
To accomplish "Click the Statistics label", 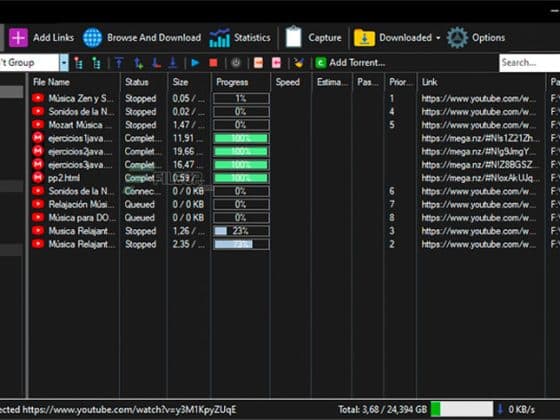I will pos(252,38).
